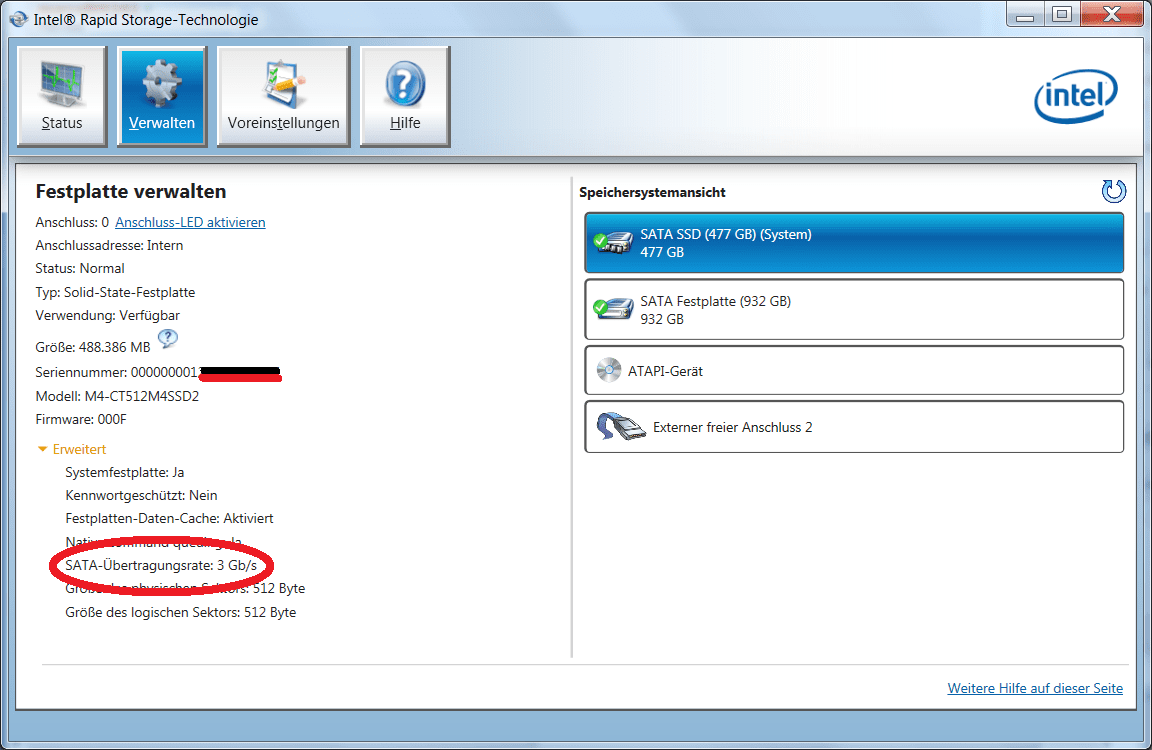
Task: Select SATA Festplatte (932 GB) entry
Action: (x=854, y=309)
